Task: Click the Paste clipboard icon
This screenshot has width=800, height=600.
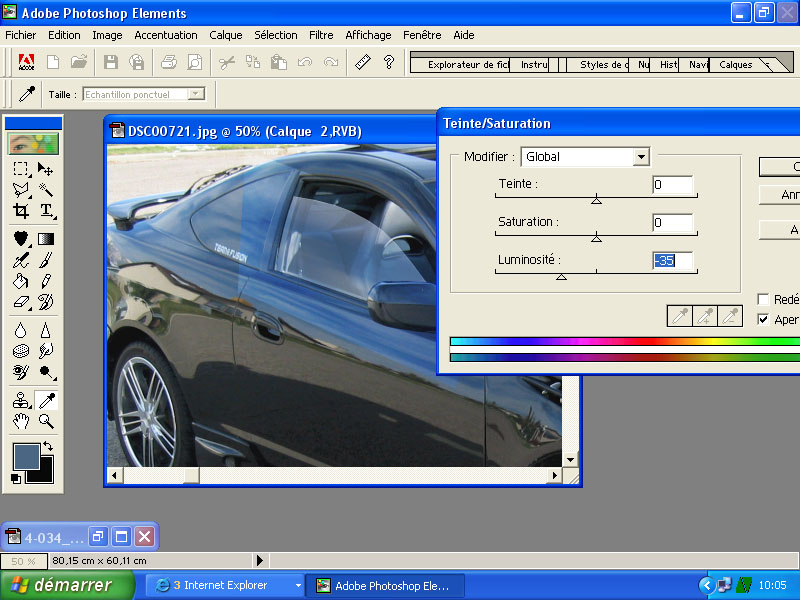Action: [x=279, y=62]
